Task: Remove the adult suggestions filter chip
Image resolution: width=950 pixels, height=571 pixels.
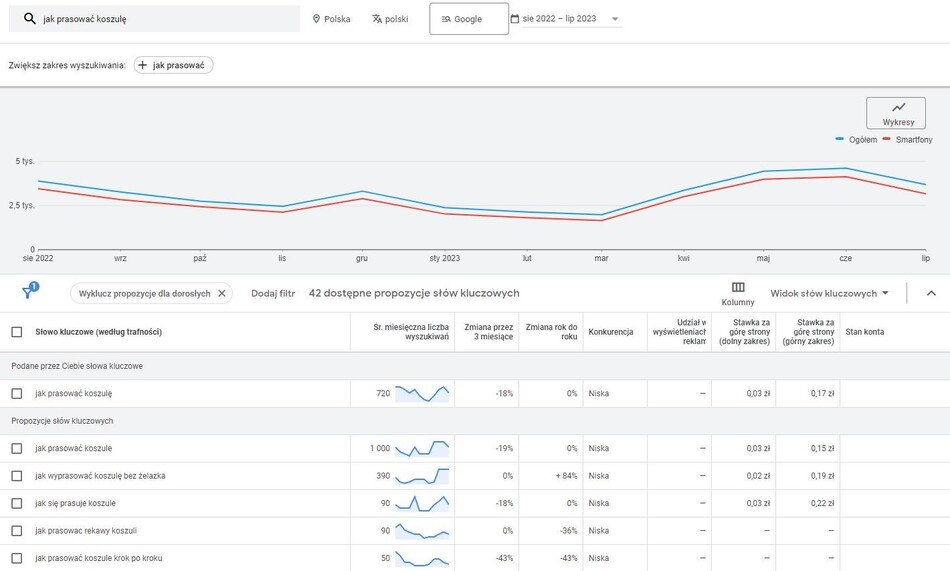Action: click(222, 293)
